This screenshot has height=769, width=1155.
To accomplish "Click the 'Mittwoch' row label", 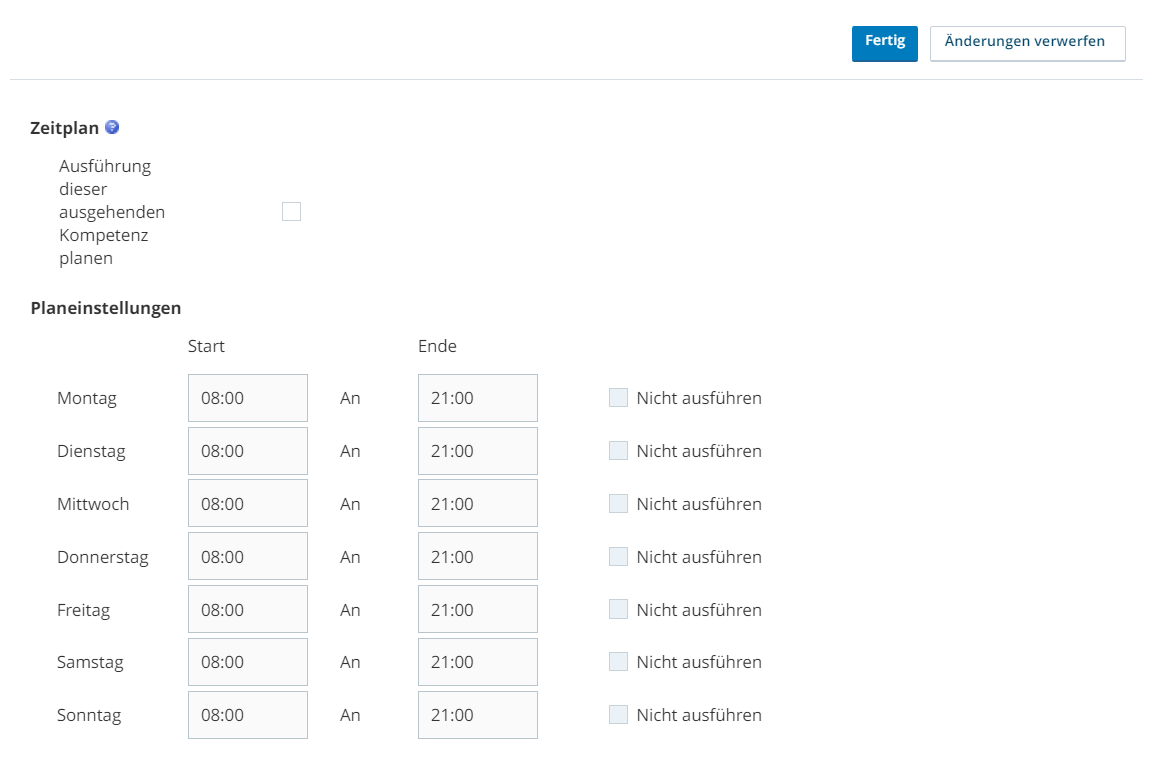I will pos(93,504).
